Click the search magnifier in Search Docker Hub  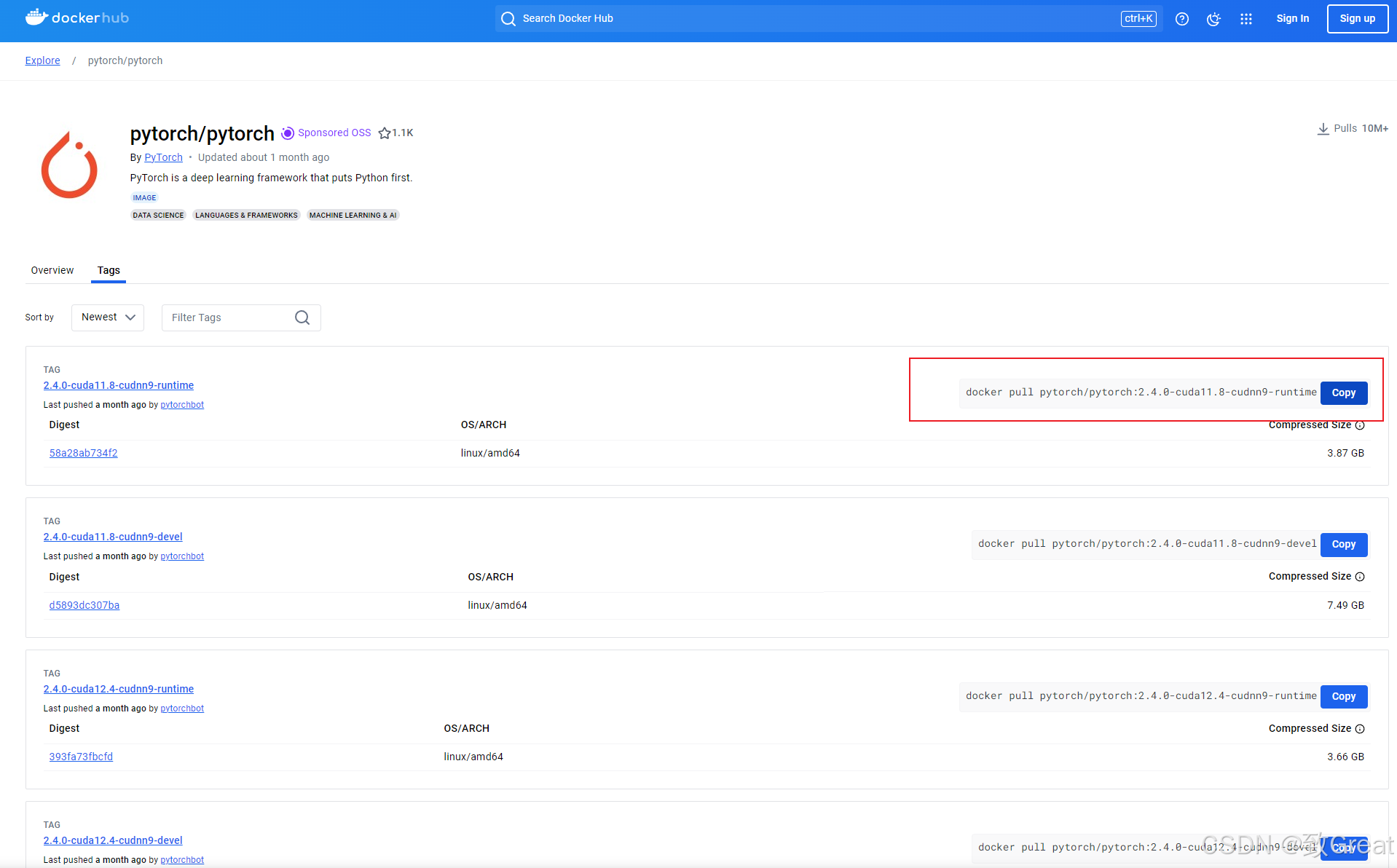pos(508,19)
